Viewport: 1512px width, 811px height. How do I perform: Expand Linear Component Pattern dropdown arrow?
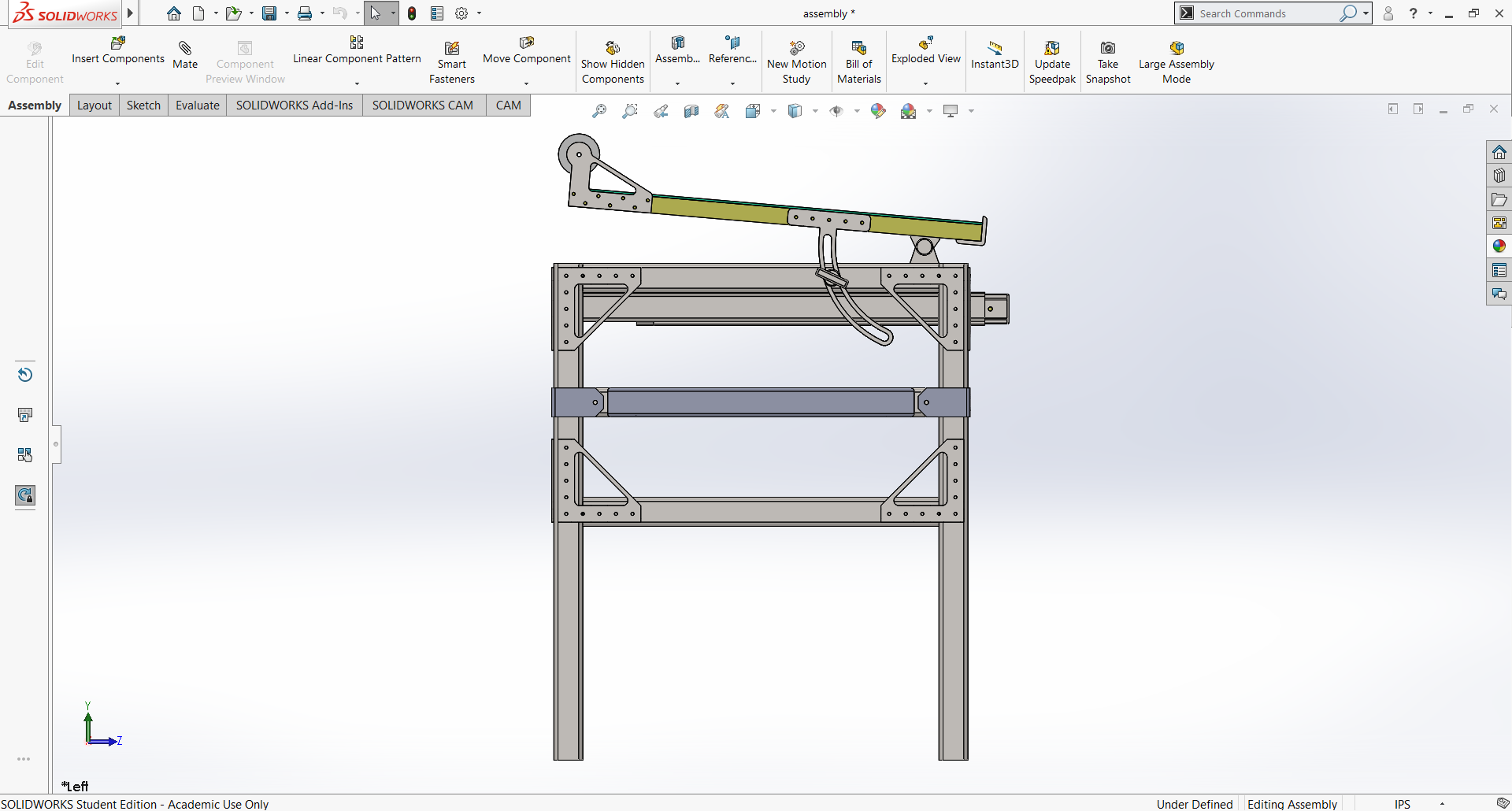[x=357, y=83]
